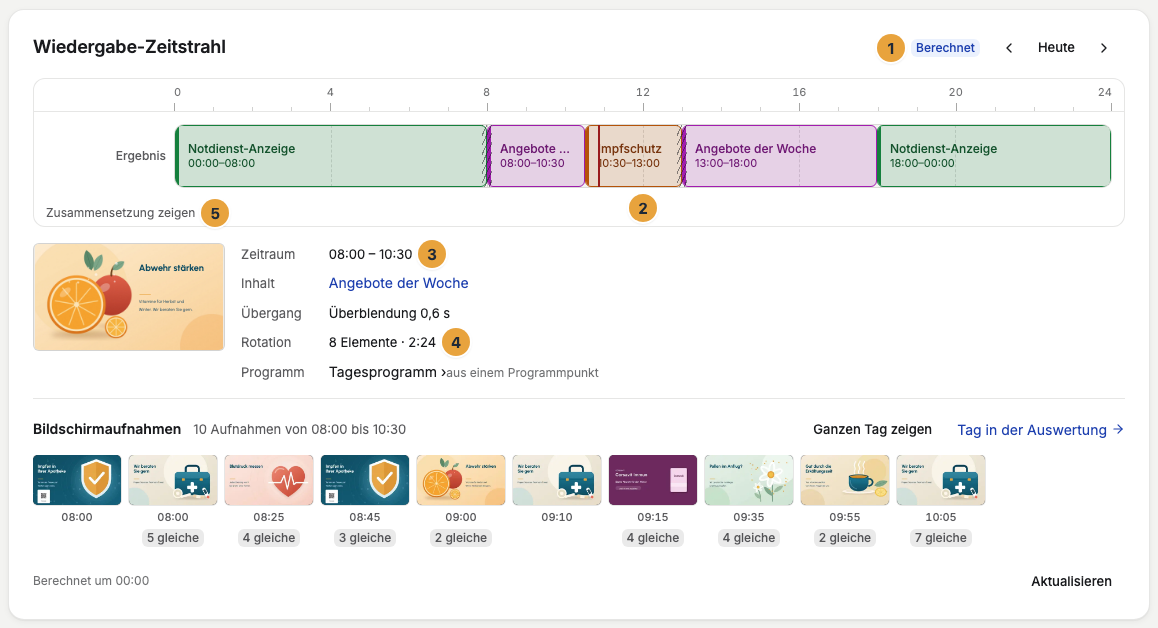Screen dimensions: 1158x628
Task: Open Tagesprogramm program link
Action: 387,372
